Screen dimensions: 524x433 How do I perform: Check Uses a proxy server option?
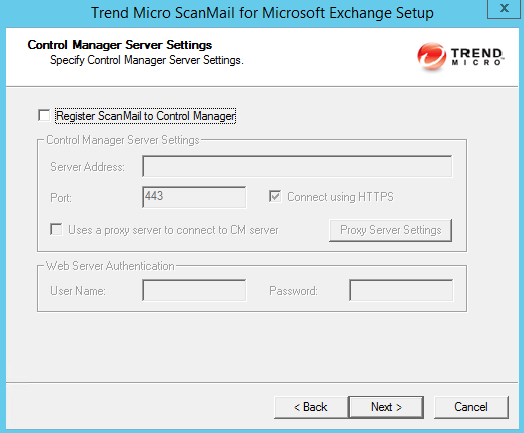pos(56,230)
